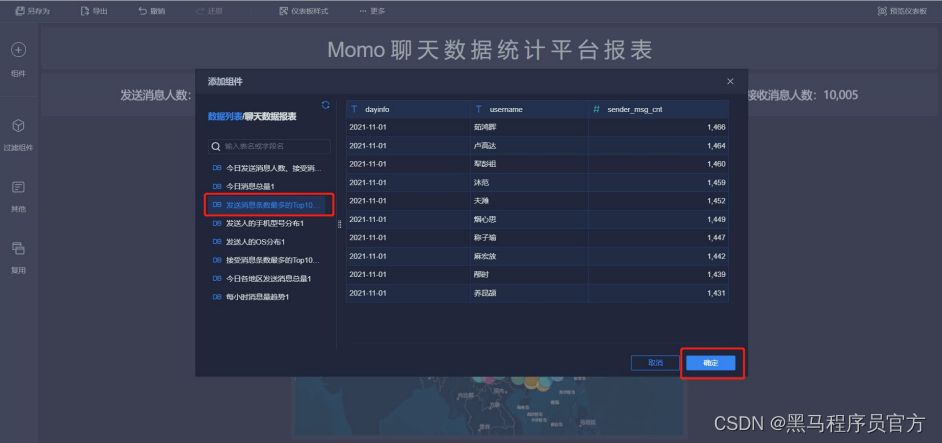
Task: Click the 确定 confirm button
Action: click(x=711, y=363)
